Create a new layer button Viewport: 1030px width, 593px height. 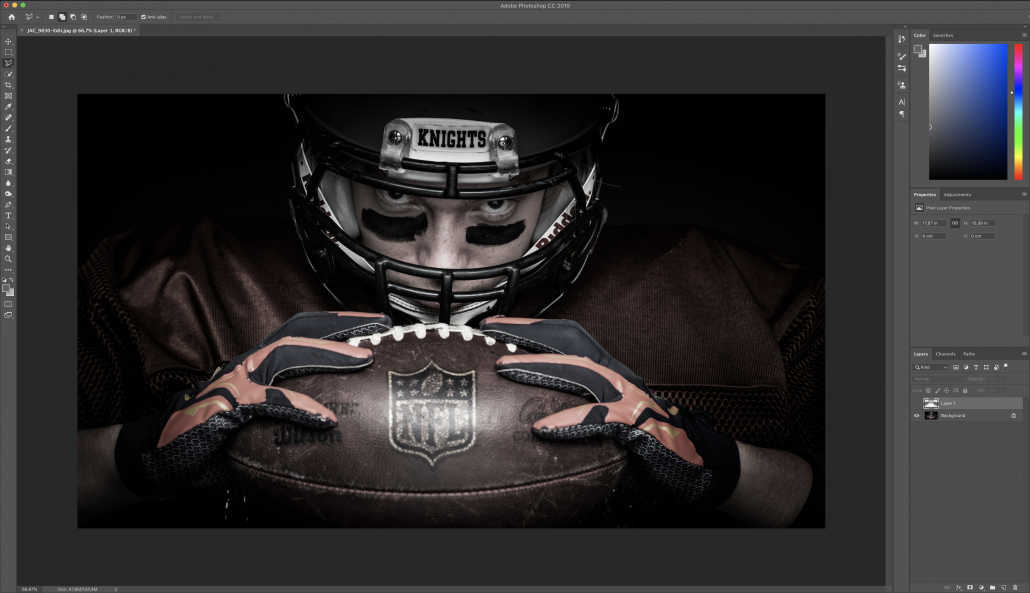pyautogui.click(x=1003, y=587)
